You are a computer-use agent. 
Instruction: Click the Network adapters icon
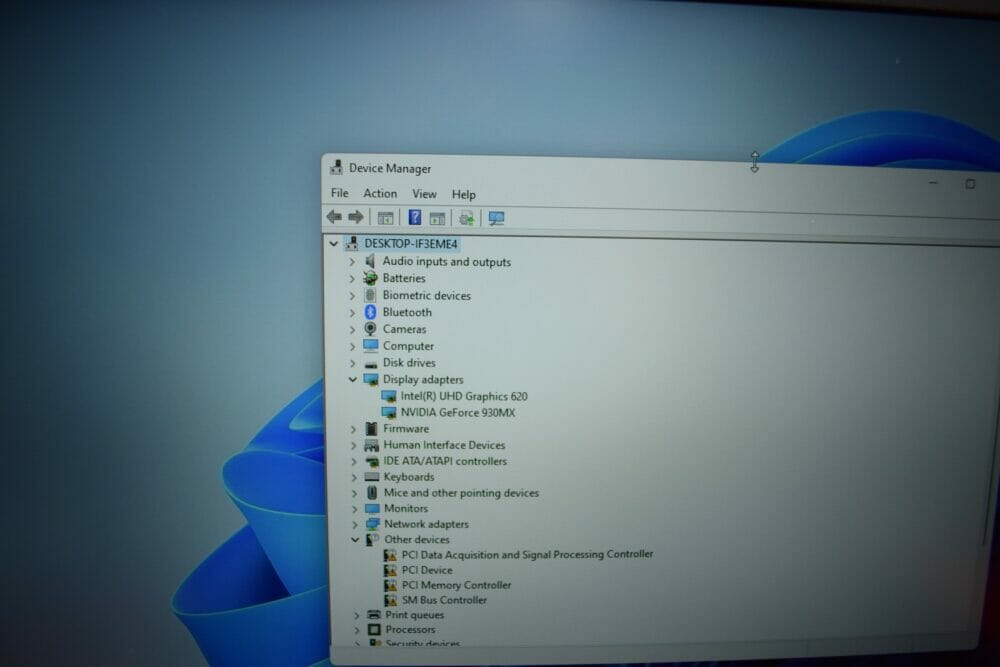pyautogui.click(x=372, y=524)
